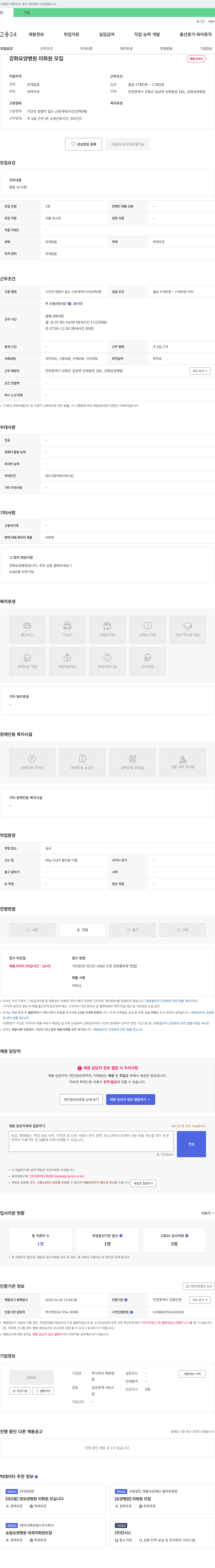Viewport: 215px width, 1568px height.
Task: Click the 채용시까지 status badge
Action: tap(196, 59)
